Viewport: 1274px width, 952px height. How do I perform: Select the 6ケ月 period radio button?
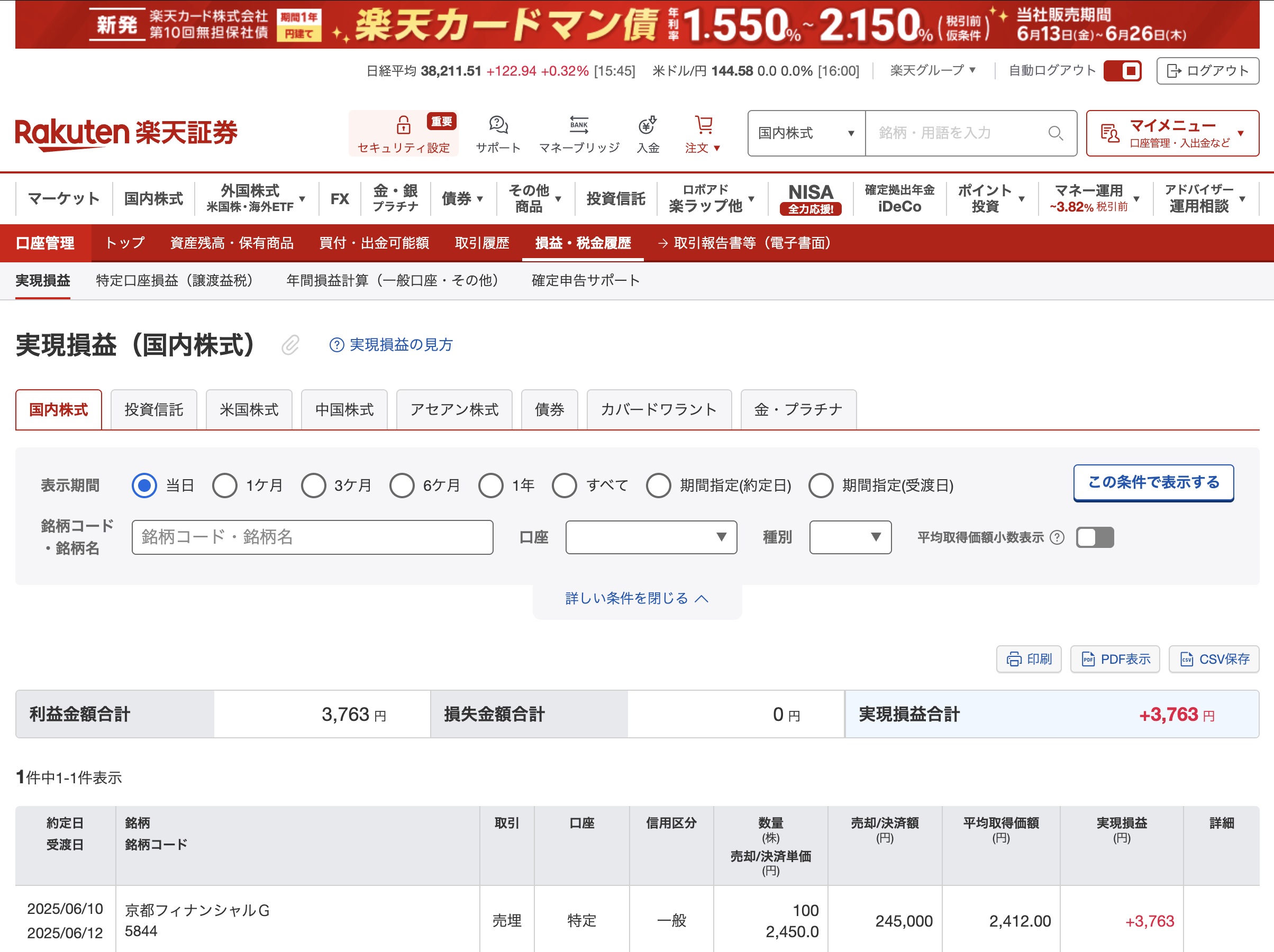pos(402,486)
